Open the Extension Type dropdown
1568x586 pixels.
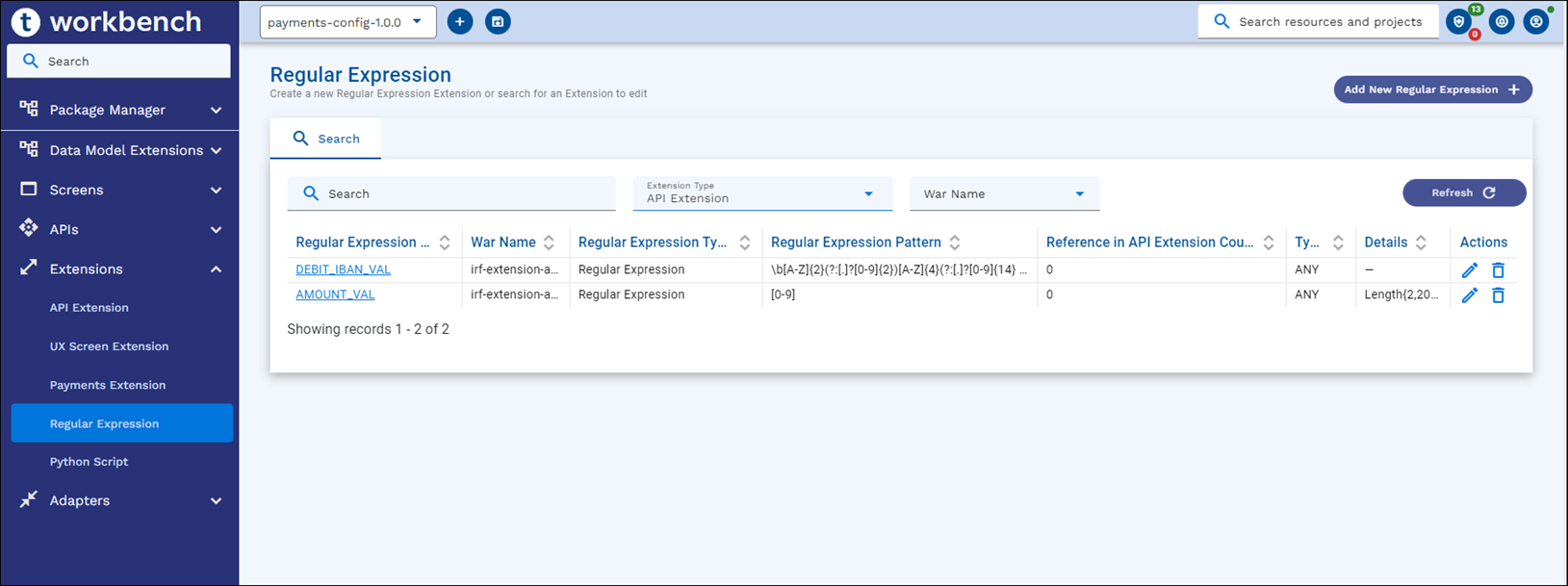pos(762,193)
